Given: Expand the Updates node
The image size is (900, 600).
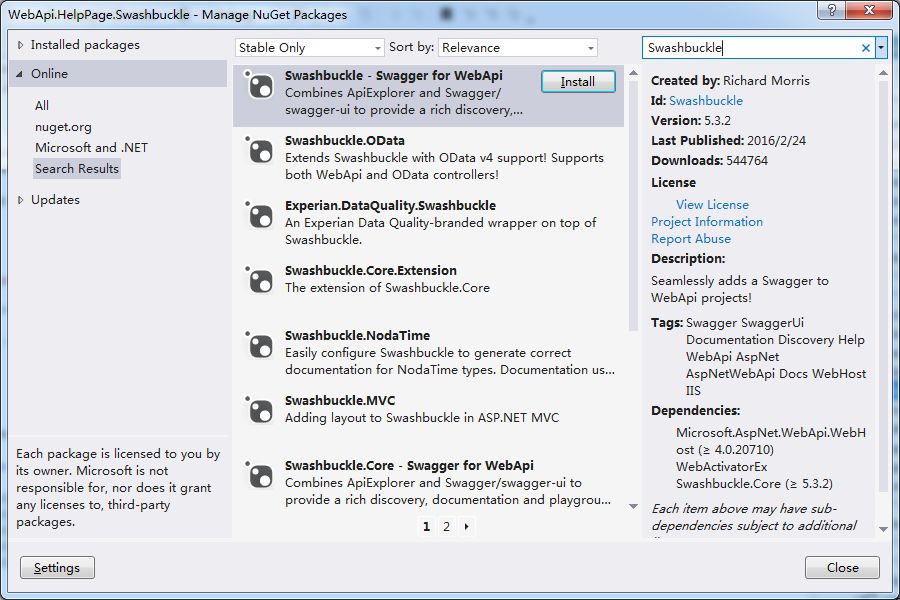Looking at the screenshot, I should pos(21,200).
